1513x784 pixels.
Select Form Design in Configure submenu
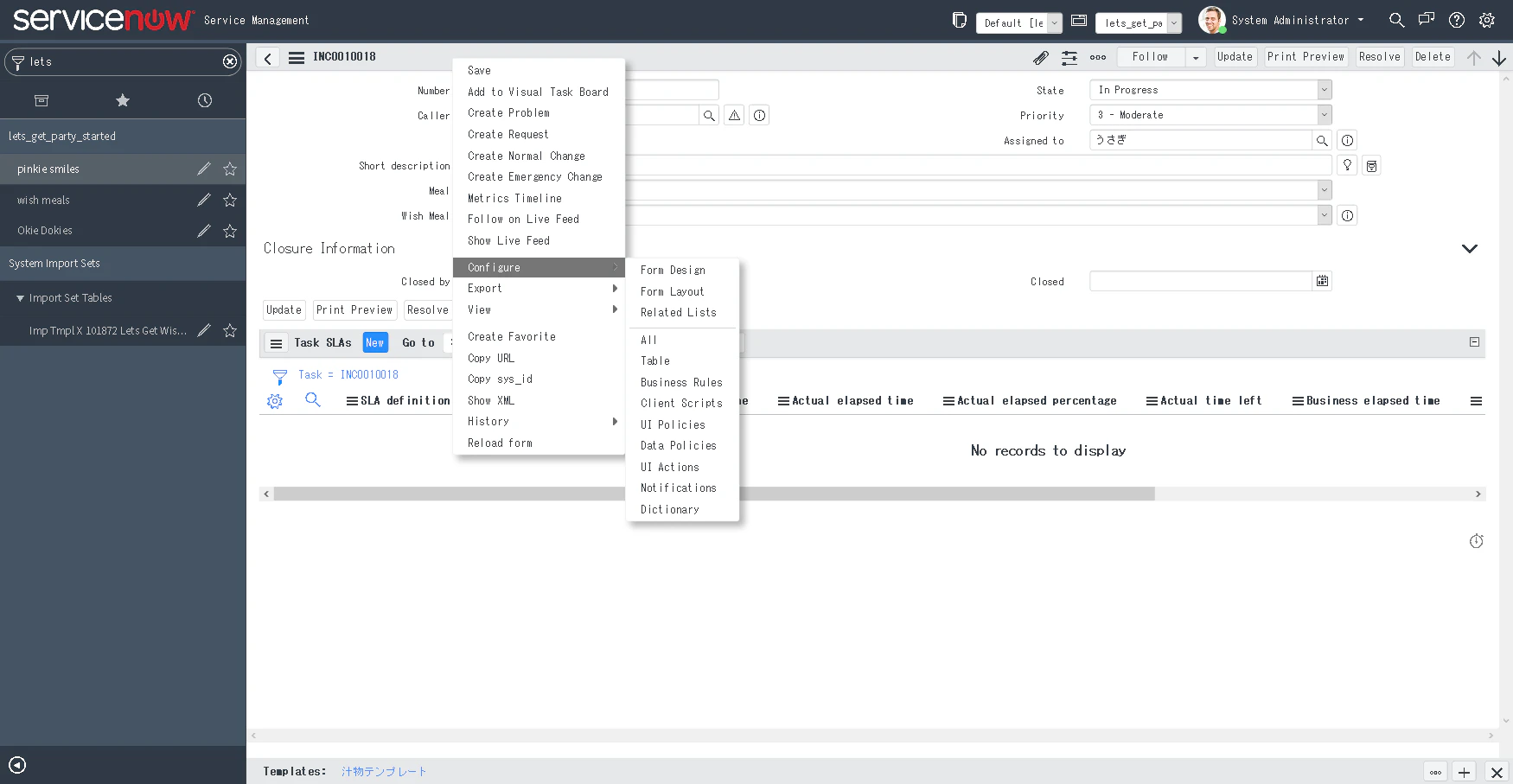tap(682, 271)
